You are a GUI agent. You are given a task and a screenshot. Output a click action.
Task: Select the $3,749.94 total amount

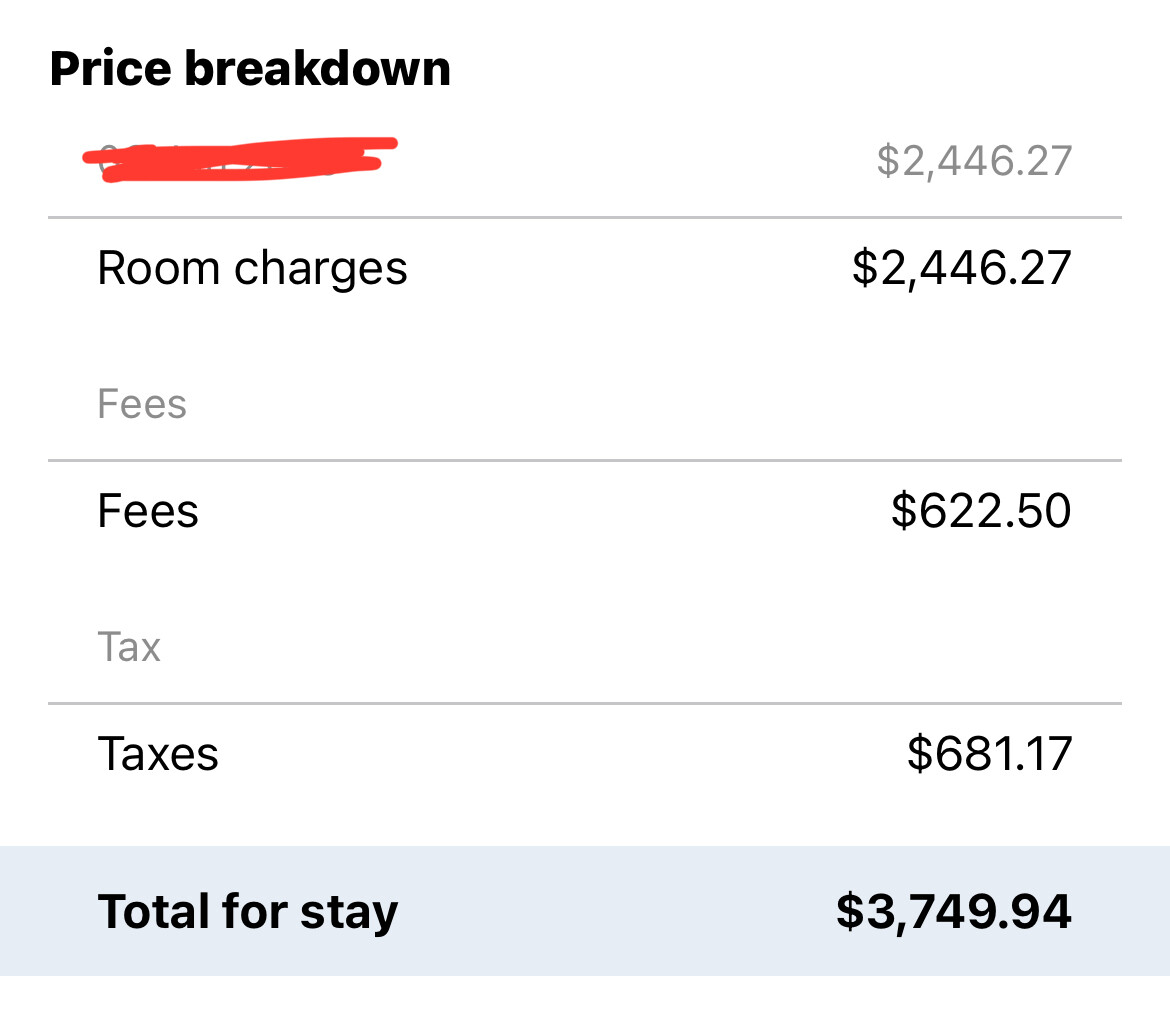(x=954, y=912)
